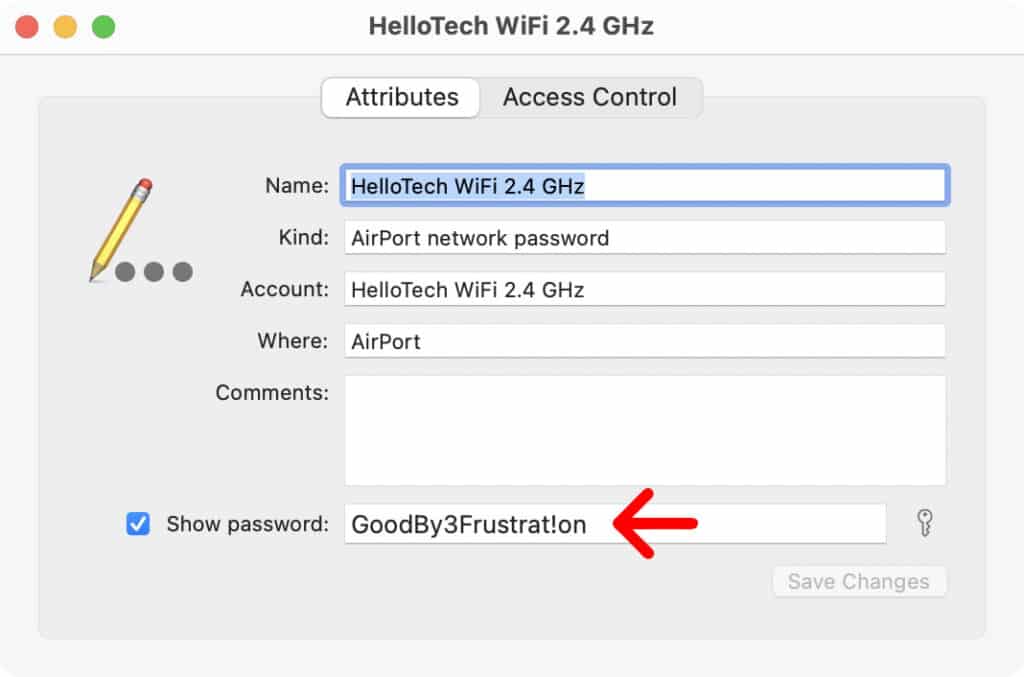
Task: Place cursor in the empty Comments box
Action: 646,430
